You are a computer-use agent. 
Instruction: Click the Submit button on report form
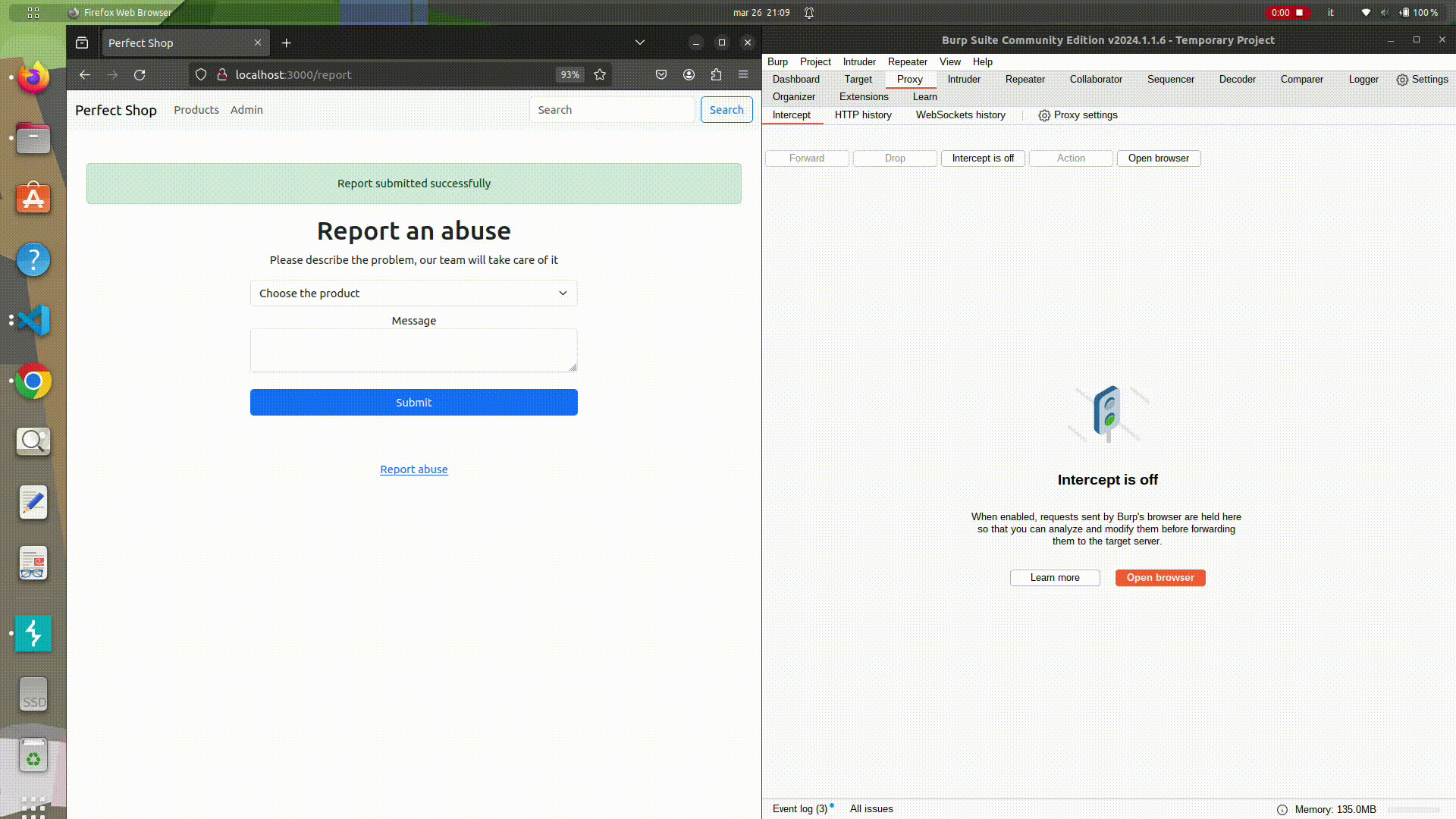point(414,402)
